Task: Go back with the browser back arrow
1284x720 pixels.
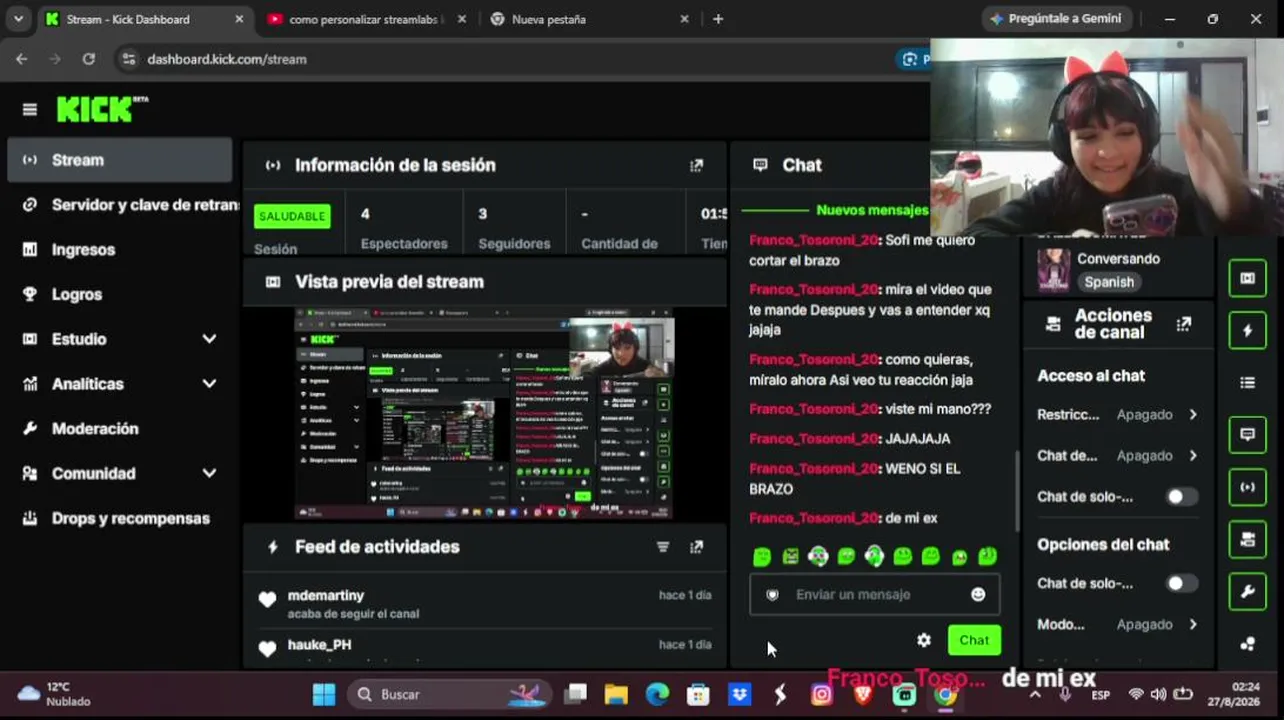Action: [22, 59]
